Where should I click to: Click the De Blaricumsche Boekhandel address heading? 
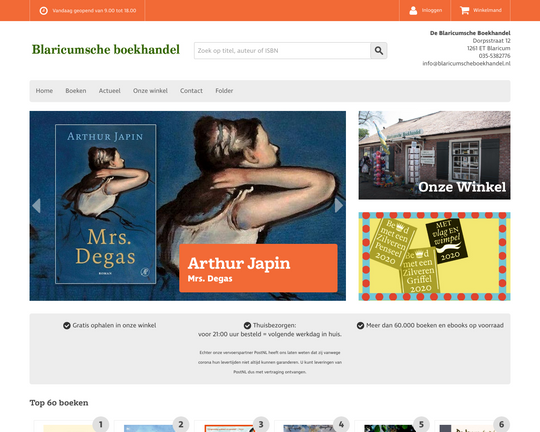tap(470, 33)
